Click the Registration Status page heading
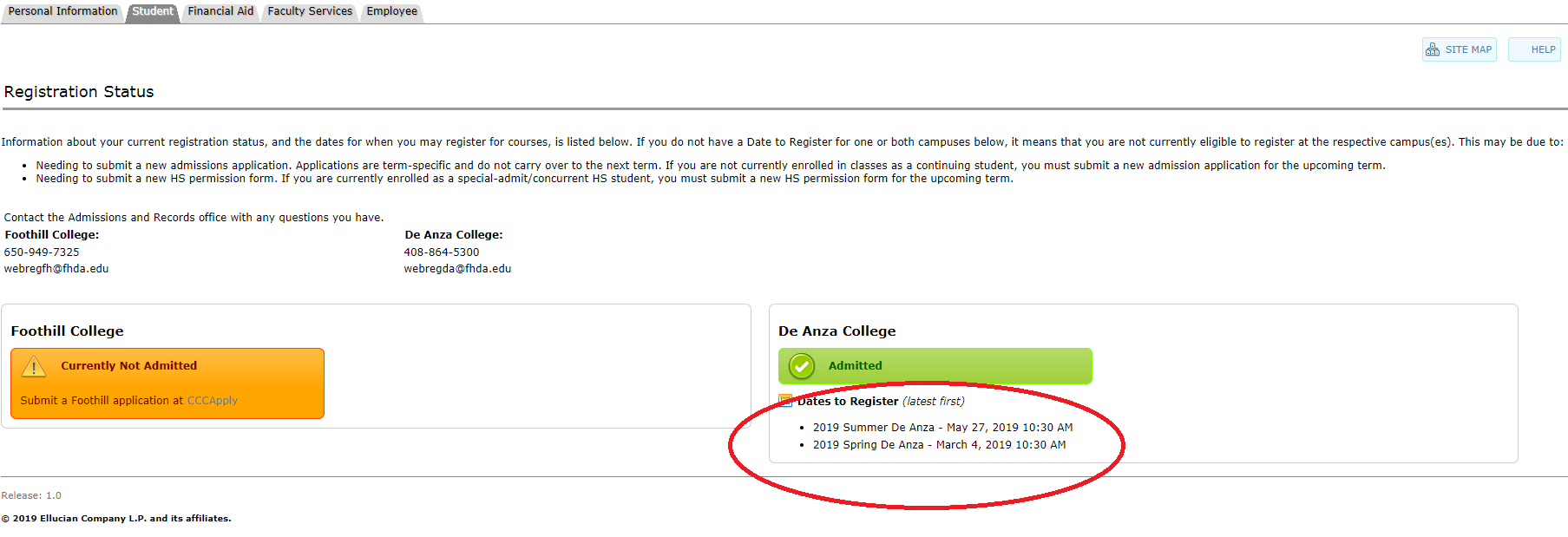 coord(79,92)
